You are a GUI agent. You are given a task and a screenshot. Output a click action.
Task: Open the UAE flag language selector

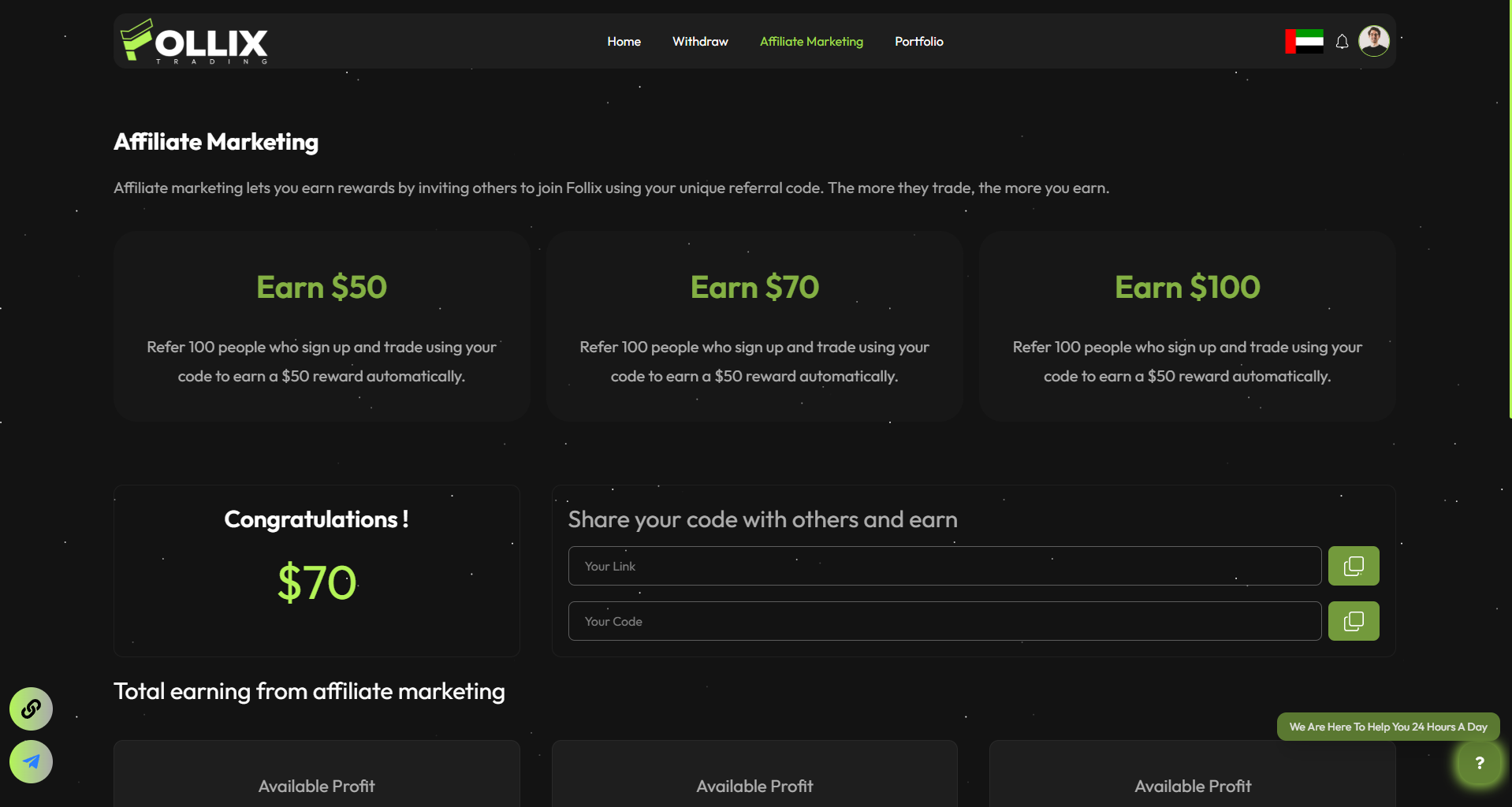[1304, 41]
